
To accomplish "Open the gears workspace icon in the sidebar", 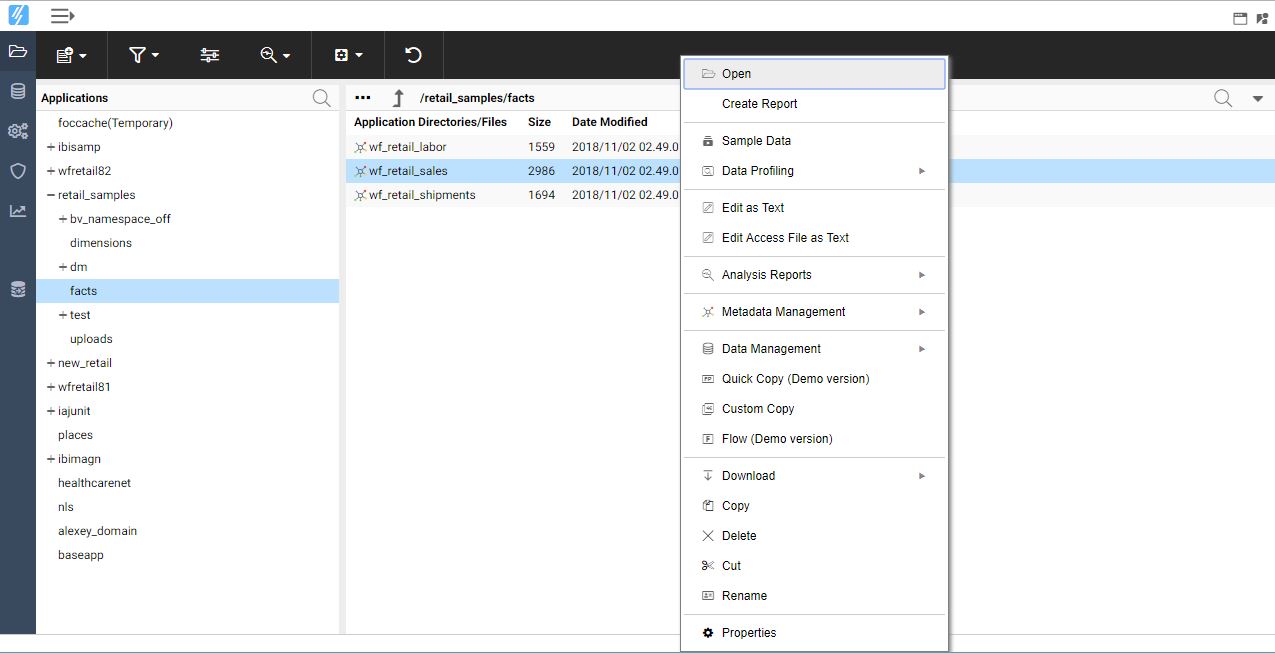I will (18, 131).
